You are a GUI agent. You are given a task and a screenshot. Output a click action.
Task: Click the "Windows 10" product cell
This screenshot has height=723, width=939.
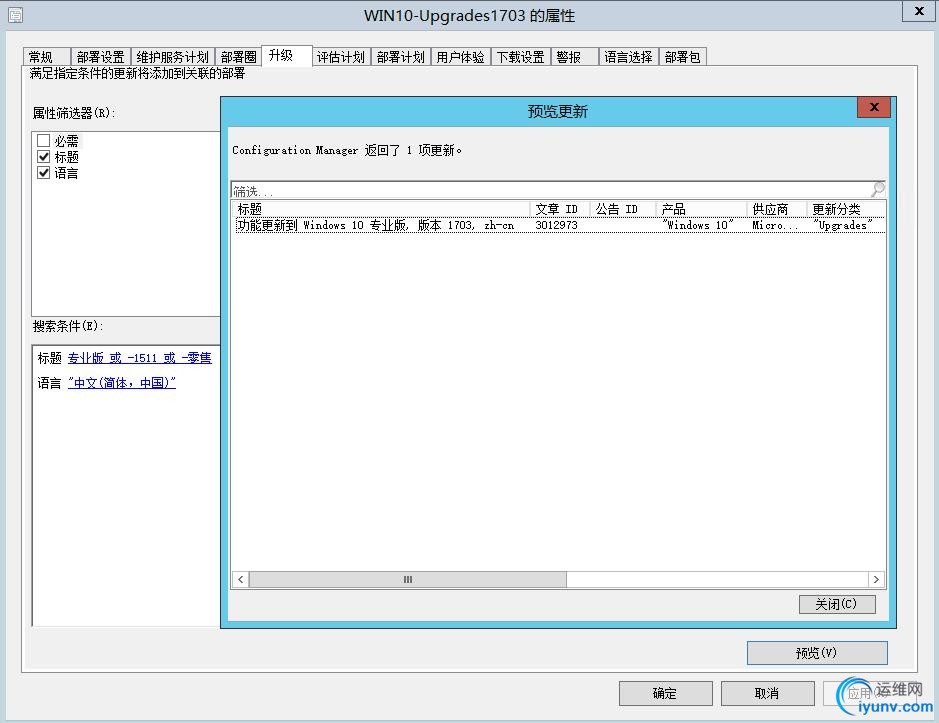click(698, 225)
